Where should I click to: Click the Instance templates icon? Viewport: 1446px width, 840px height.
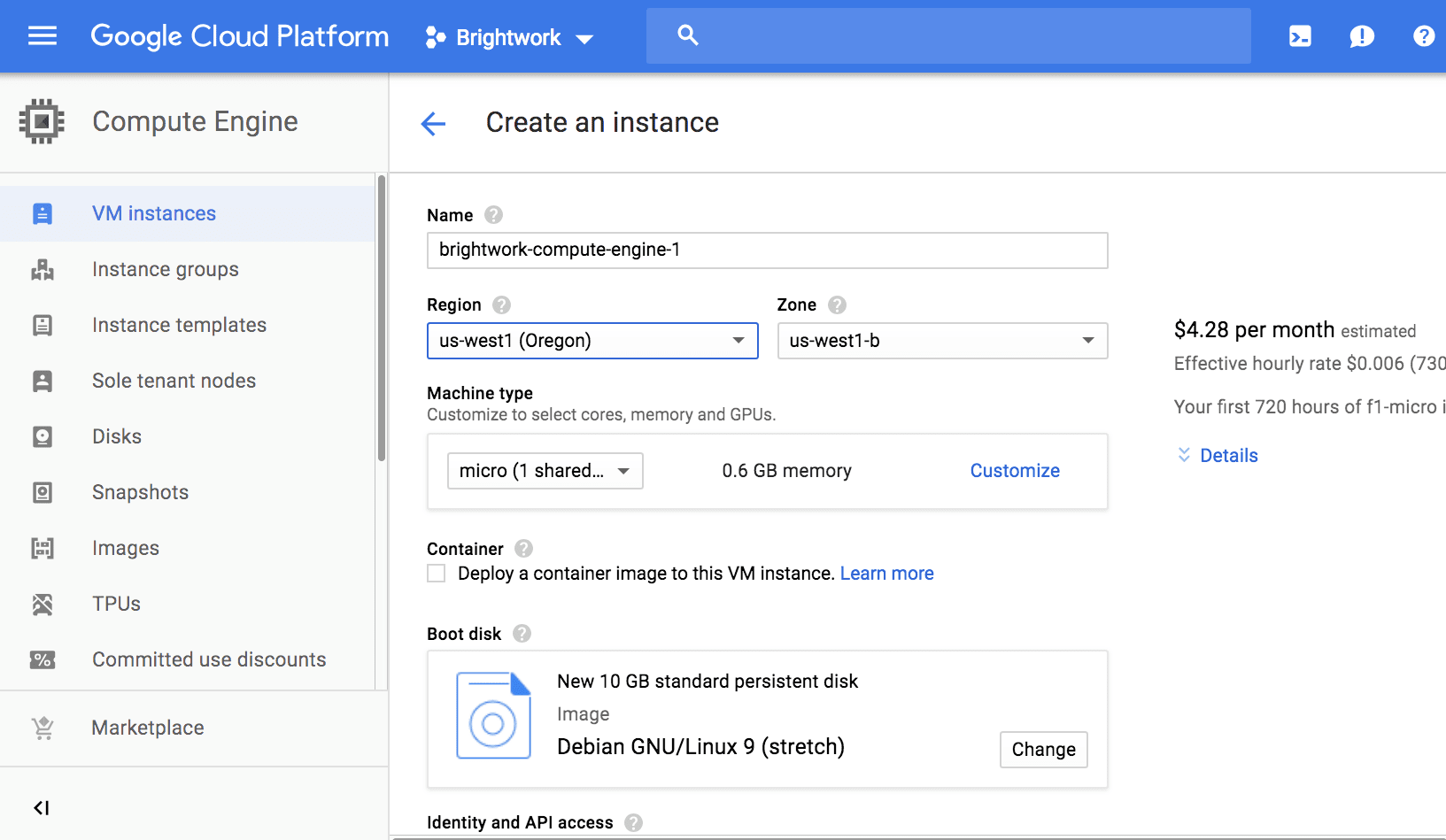coord(42,325)
